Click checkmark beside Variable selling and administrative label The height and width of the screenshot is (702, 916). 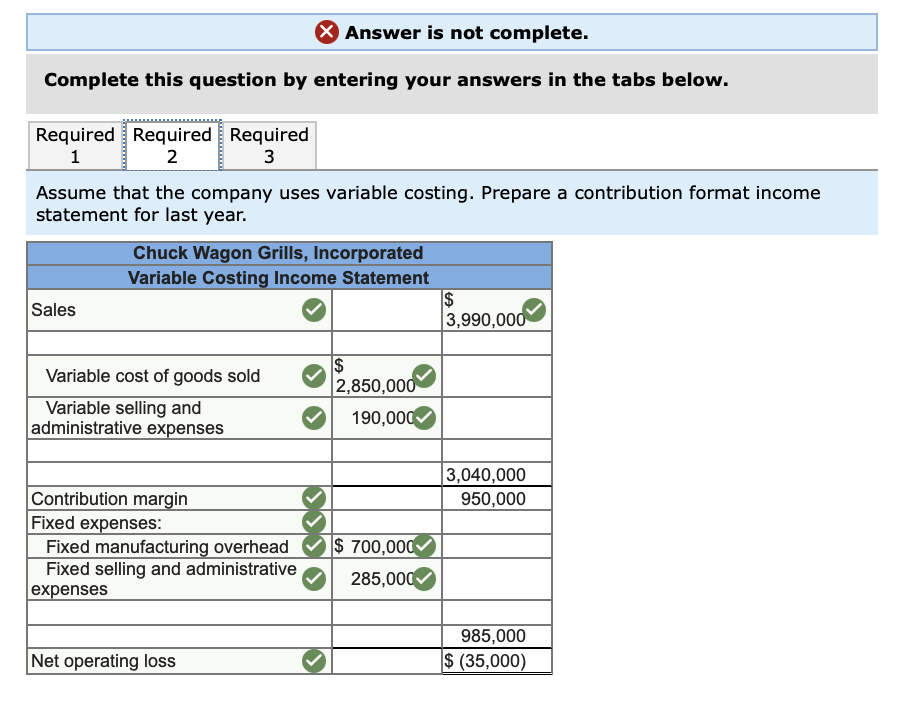[x=314, y=418]
